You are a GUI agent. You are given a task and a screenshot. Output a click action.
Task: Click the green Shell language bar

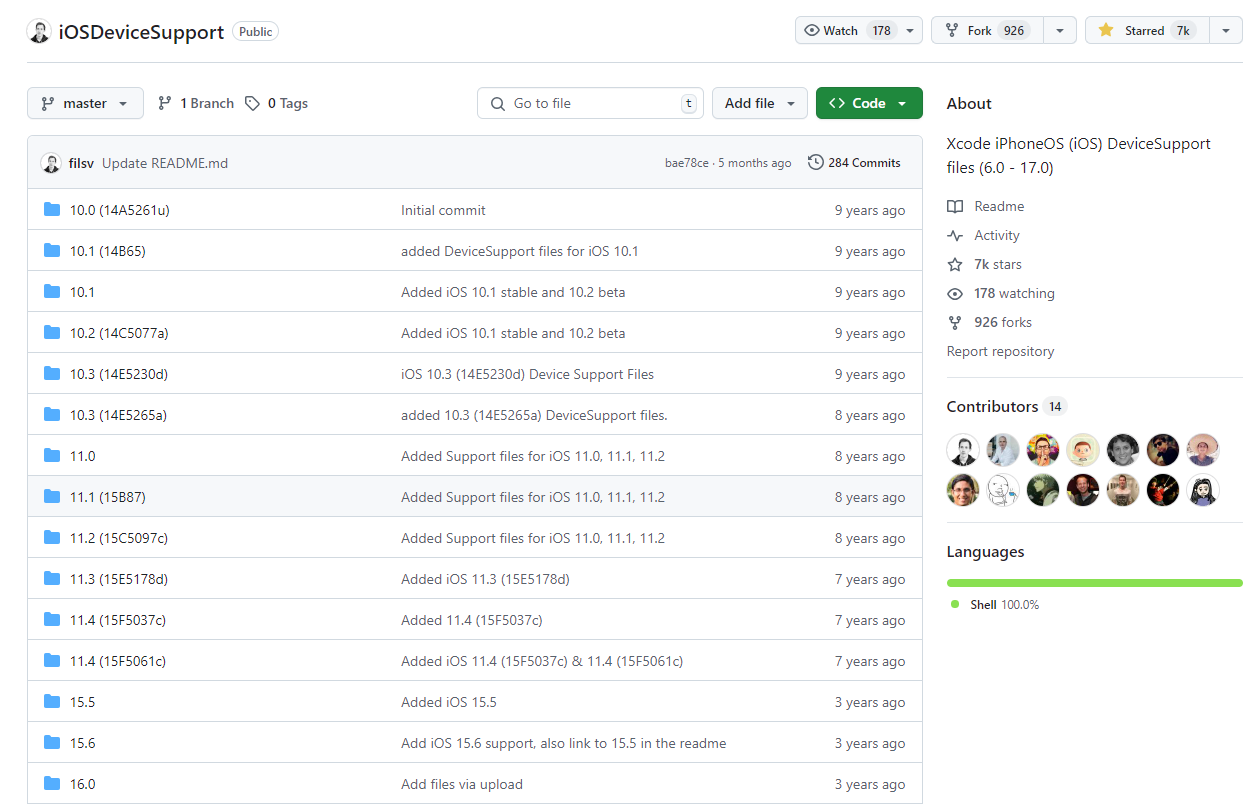click(1095, 582)
